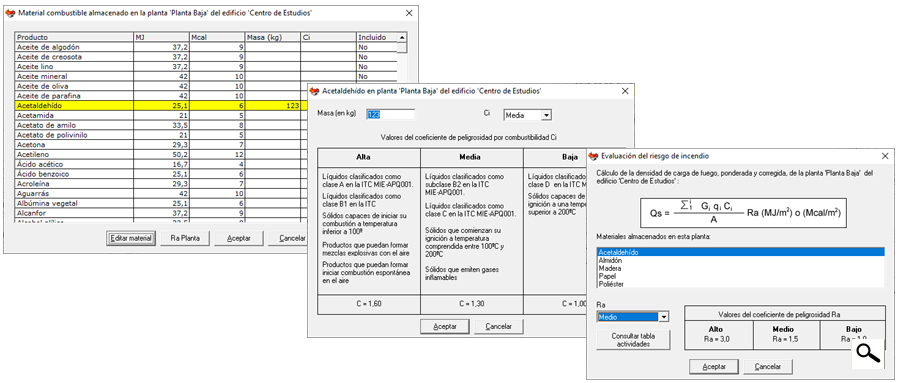This screenshot has height=383, width=900.
Task: Click the Masa (en kg) input field
Action: tap(390, 114)
